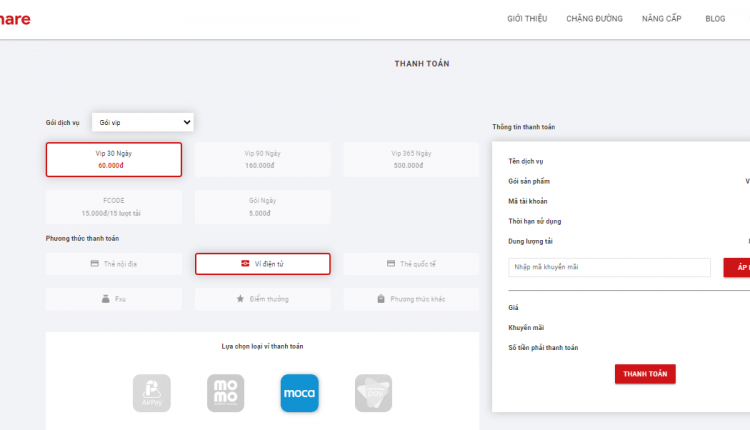Choose the Gói Ngày 5.000đ package
Viewport: 750px width, 430px height.
pyautogui.click(x=263, y=207)
